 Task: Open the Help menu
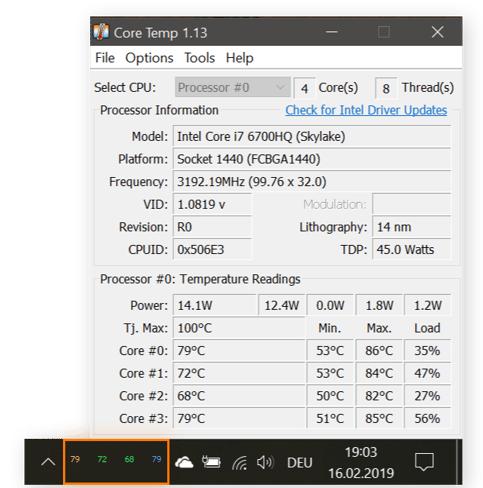click(240, 58)
